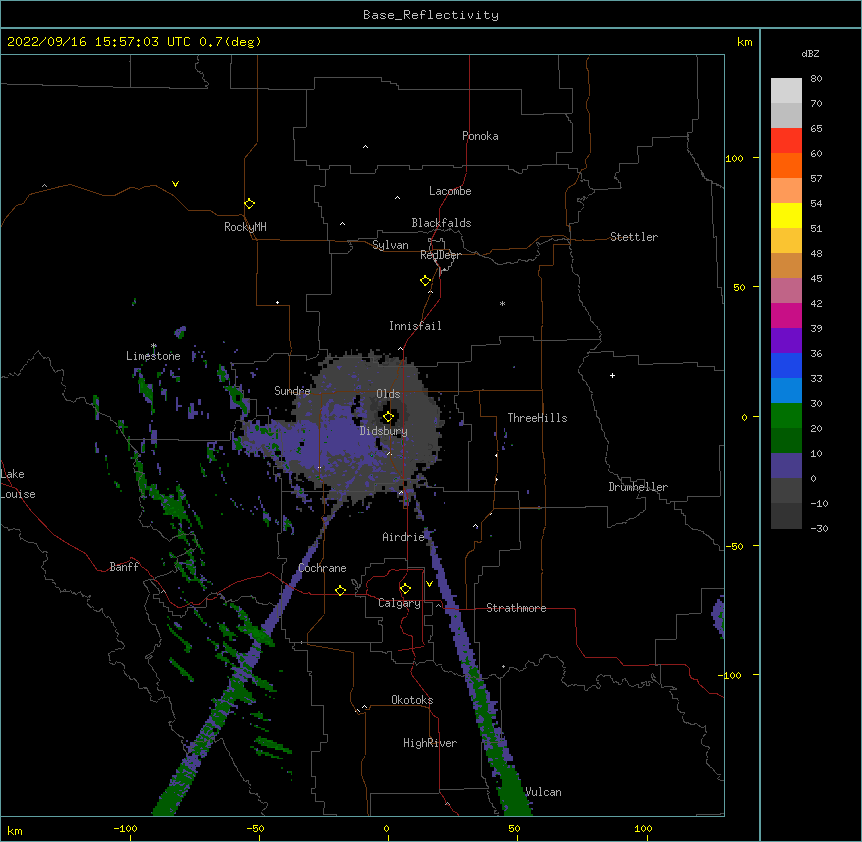Viewport: 862px width, 842px height.
Task: Click the -30 value on dBZ legend
Action: [819, 528]
